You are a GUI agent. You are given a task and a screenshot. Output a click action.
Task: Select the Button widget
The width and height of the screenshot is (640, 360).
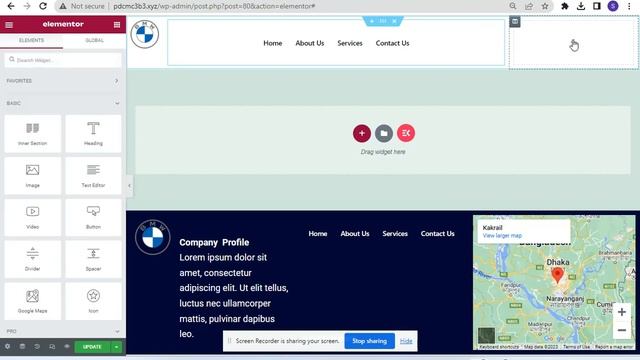coord(93,218)
